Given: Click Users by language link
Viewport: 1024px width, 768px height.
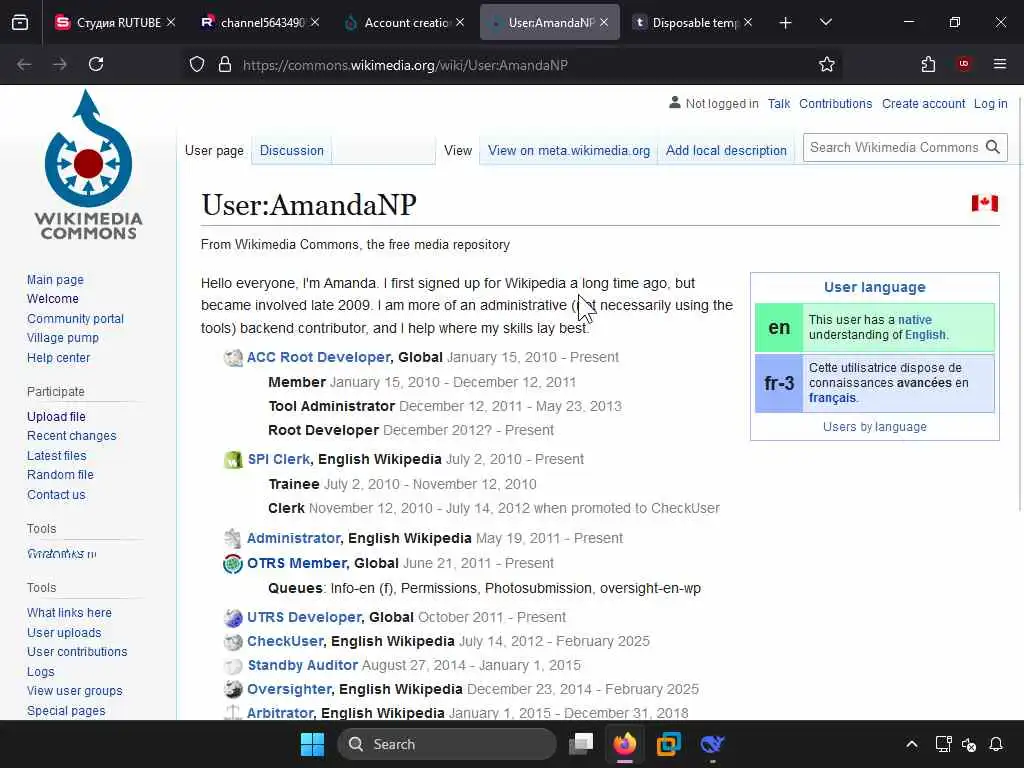Looking at the screenshot, I should coord(874,427).
